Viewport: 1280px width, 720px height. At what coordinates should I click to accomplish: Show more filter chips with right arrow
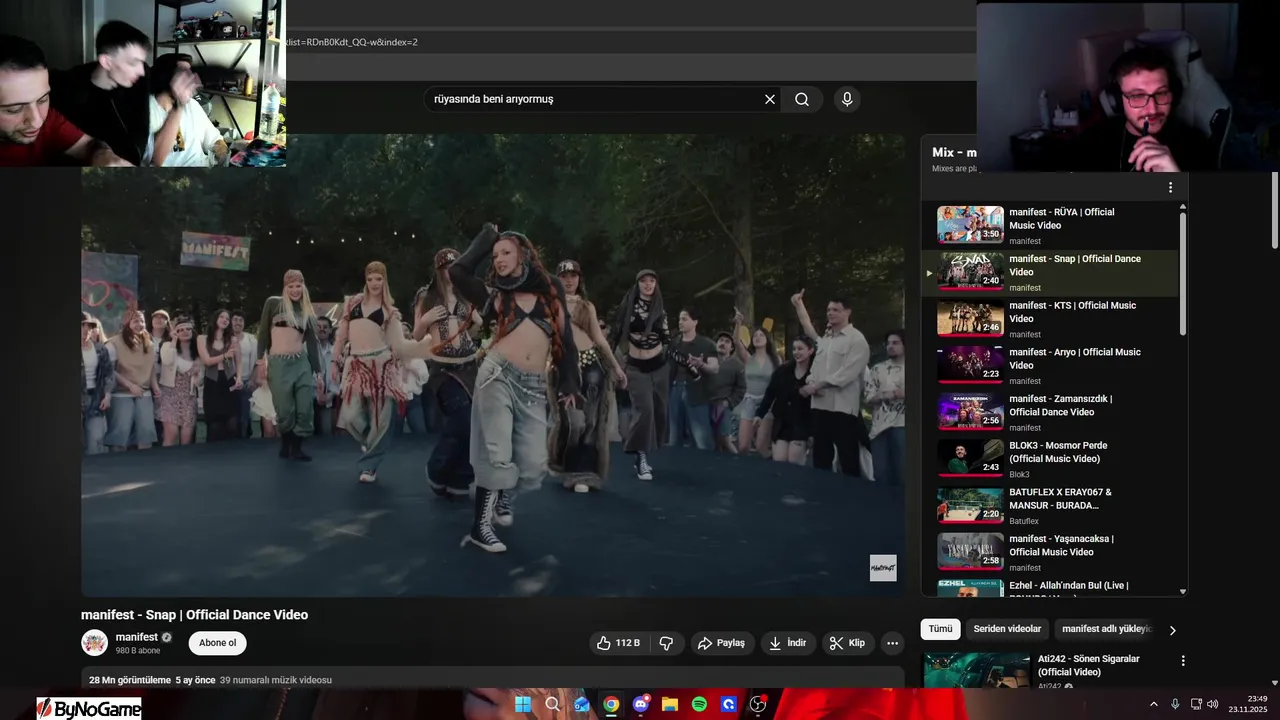[1173, 630]
